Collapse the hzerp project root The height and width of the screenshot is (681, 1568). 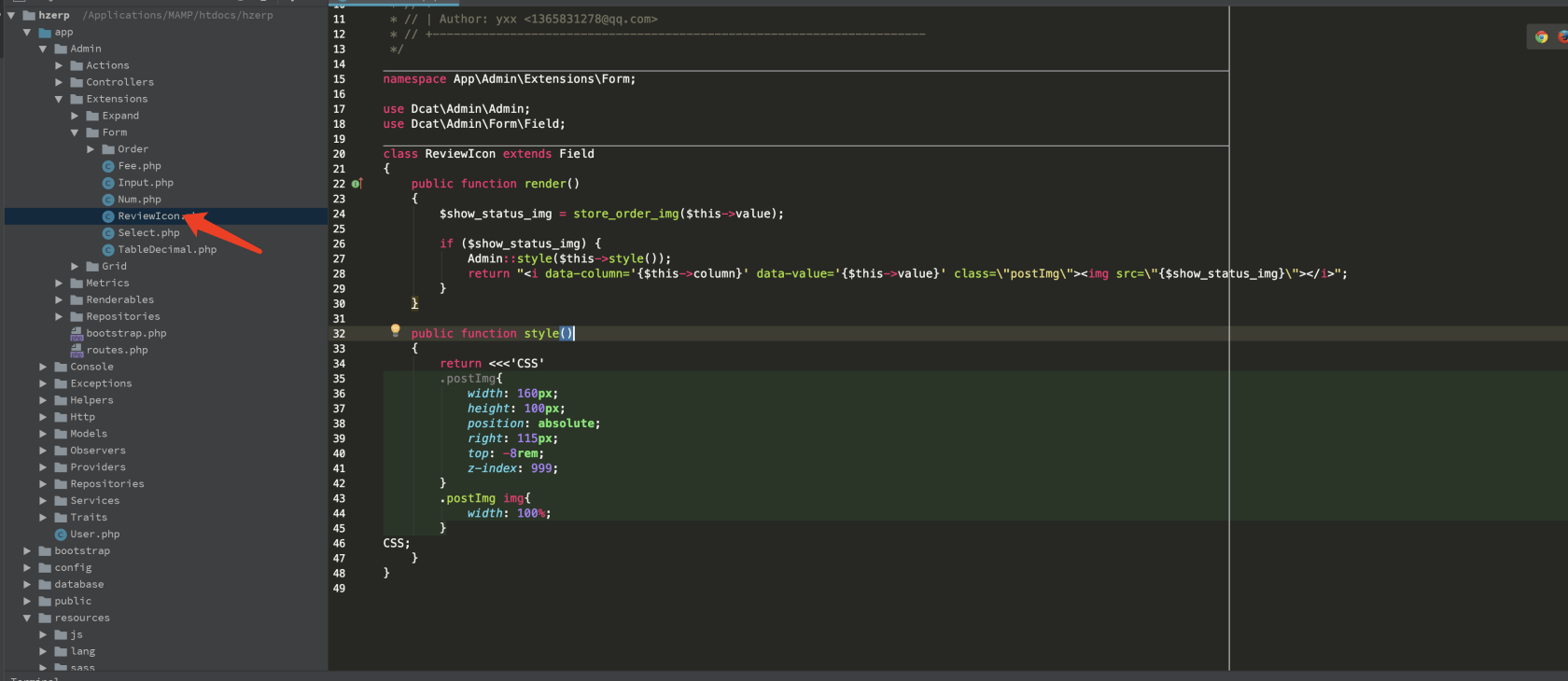coord(11,15)
